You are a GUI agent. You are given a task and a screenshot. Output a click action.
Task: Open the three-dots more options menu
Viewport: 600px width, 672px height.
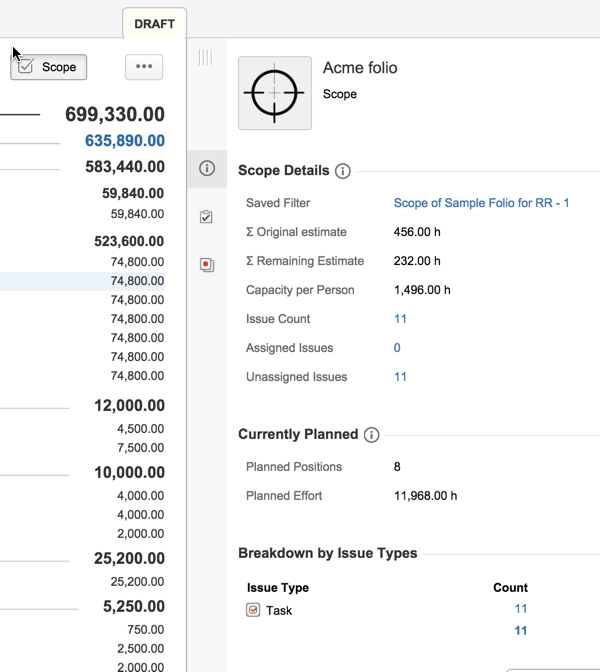tap(144, 67)
